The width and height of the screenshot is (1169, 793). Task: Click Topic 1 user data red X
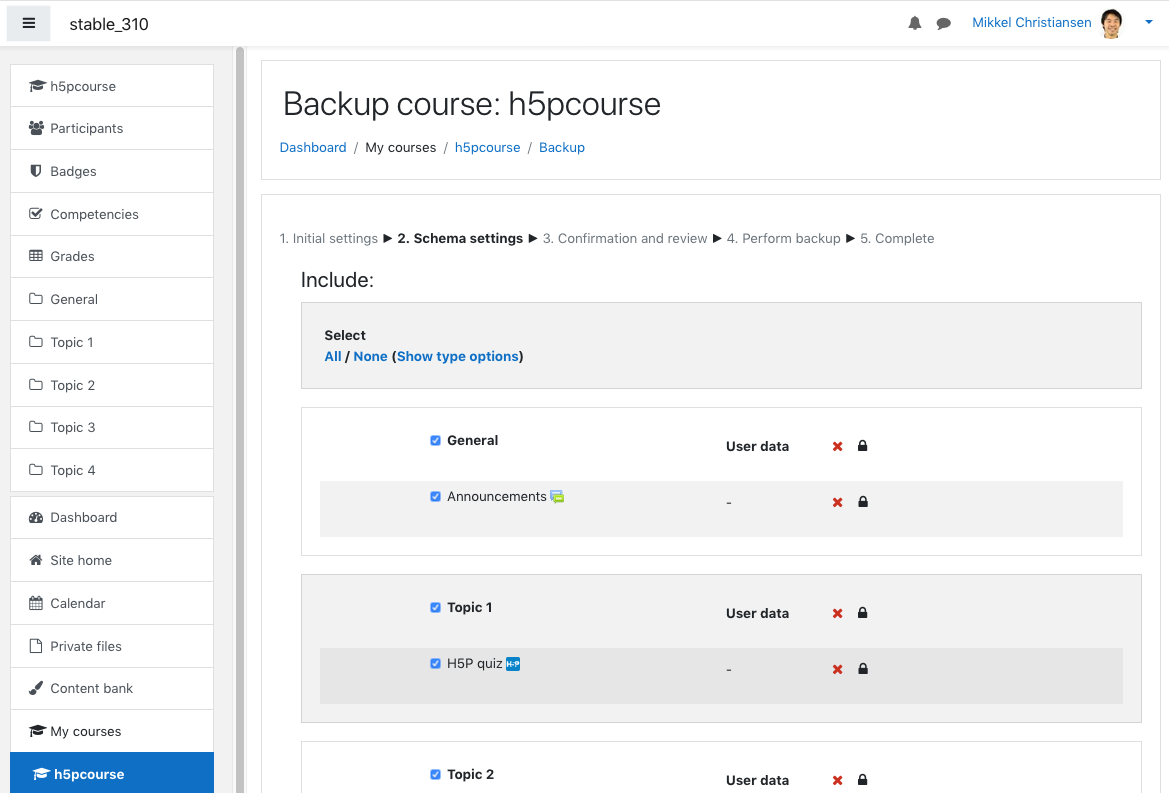[837, 613]
